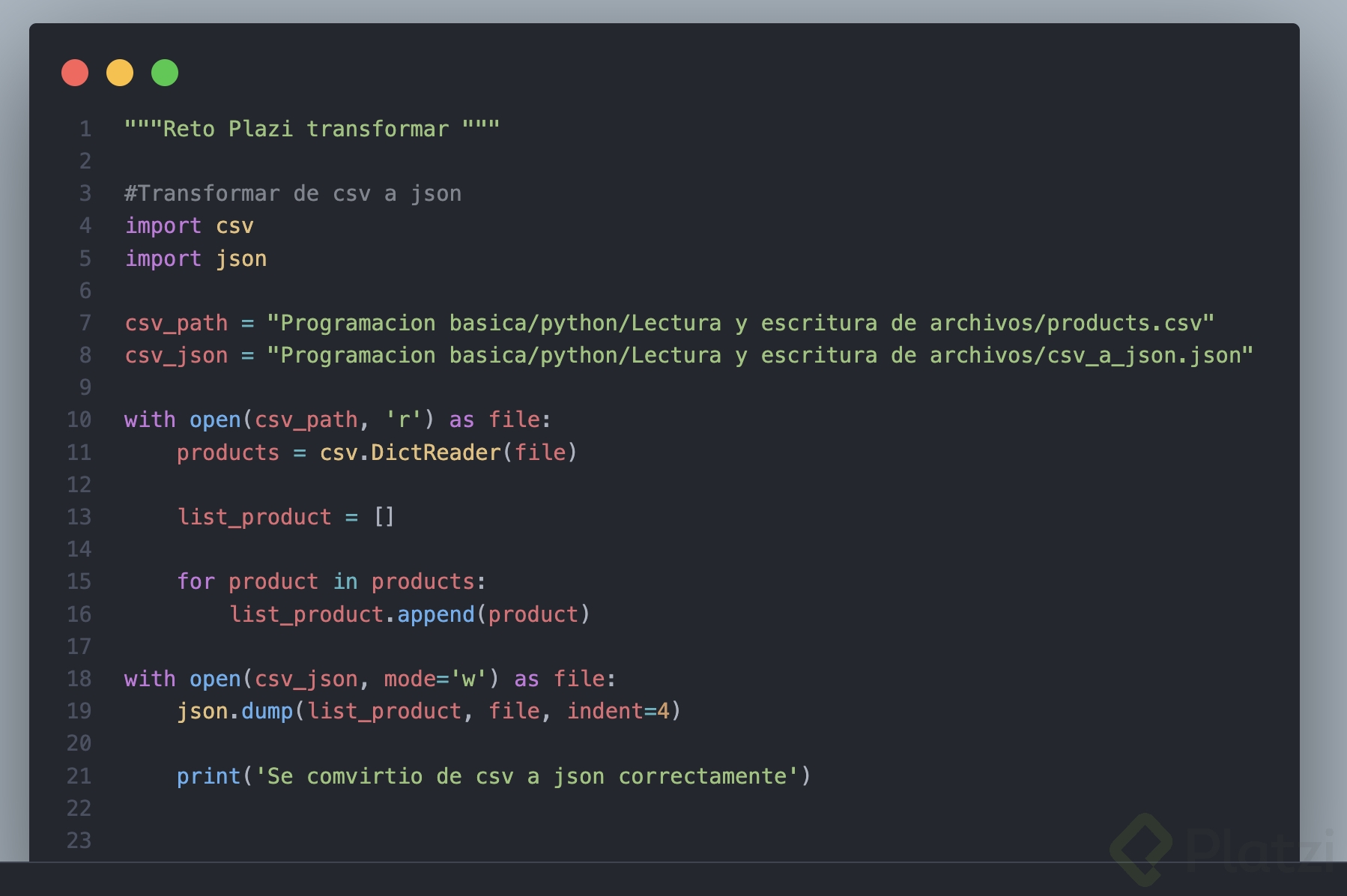Click the Platzi logo watermark
The image size is (1347, 896).
click(x=1221, y=850)
